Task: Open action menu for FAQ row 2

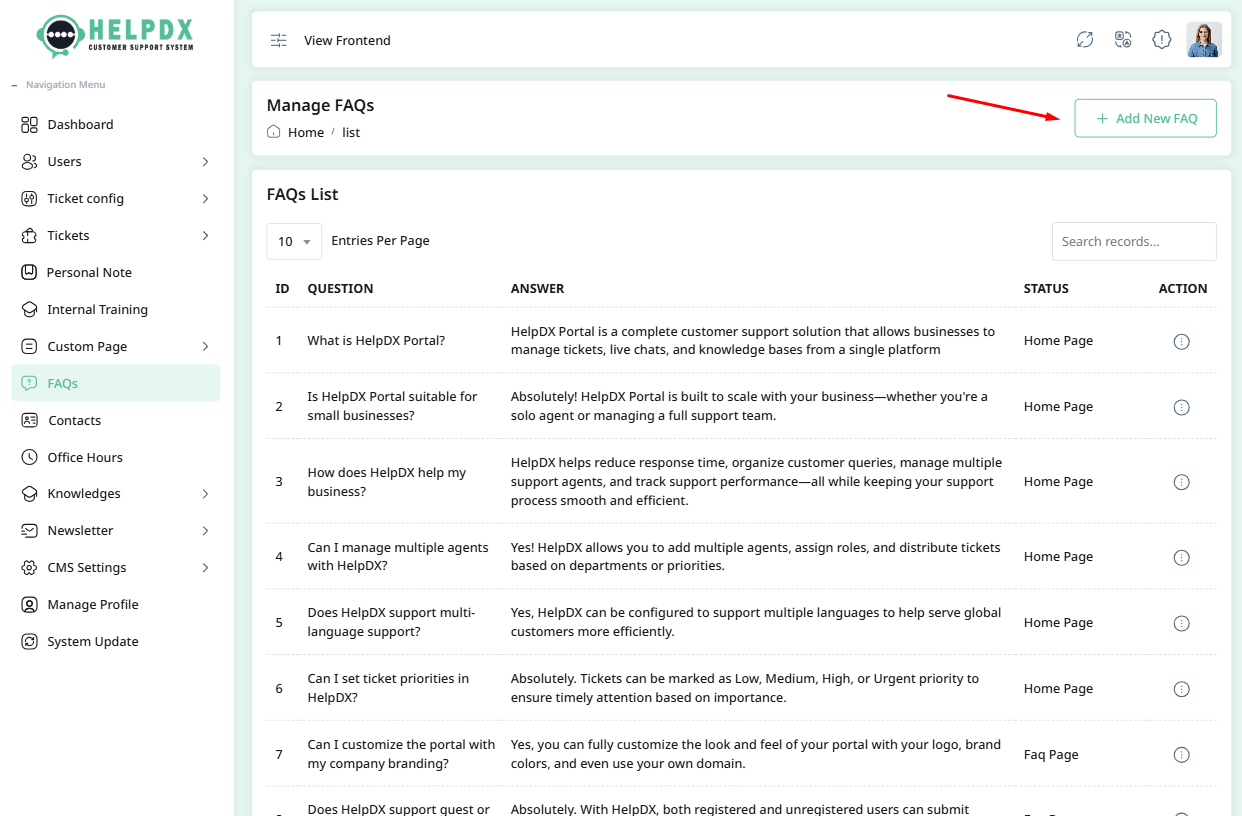Action: pyautogui.click(x=1181, y=407)
